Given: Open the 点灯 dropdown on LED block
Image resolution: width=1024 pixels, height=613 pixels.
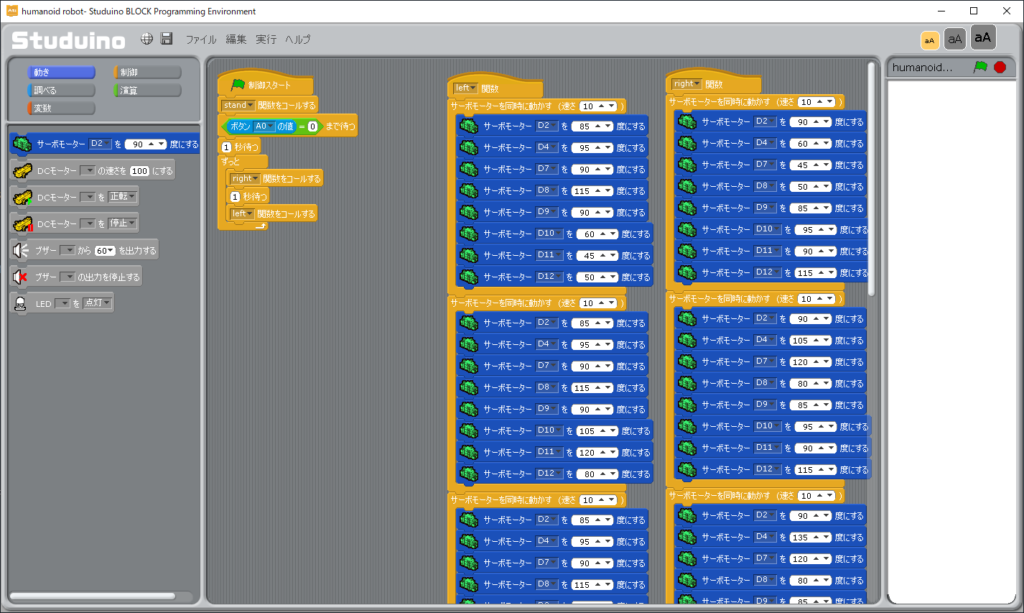Looking at the screenshot, I should pyautogui.click(x=98, y=303).
